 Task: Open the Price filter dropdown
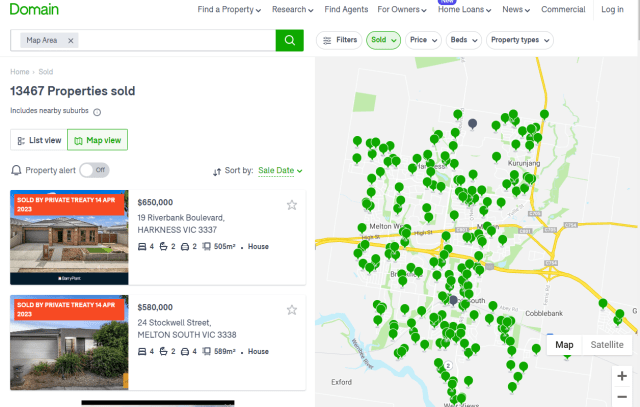click(x=423, y=40)
